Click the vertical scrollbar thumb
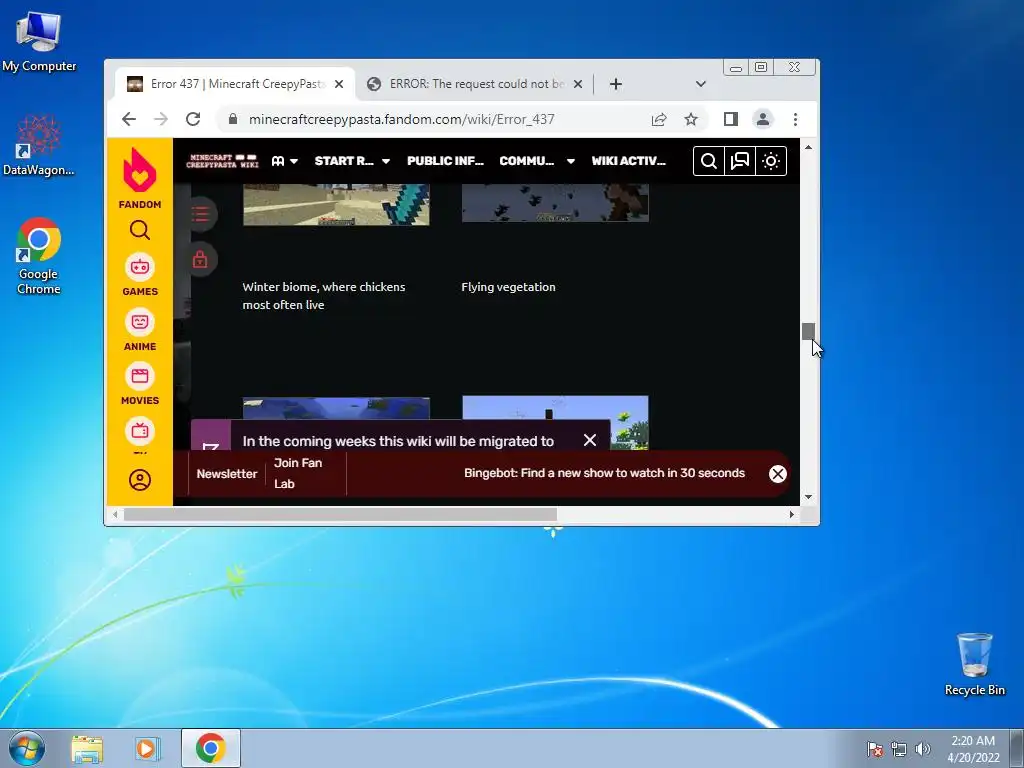 (x=808, y=331)
